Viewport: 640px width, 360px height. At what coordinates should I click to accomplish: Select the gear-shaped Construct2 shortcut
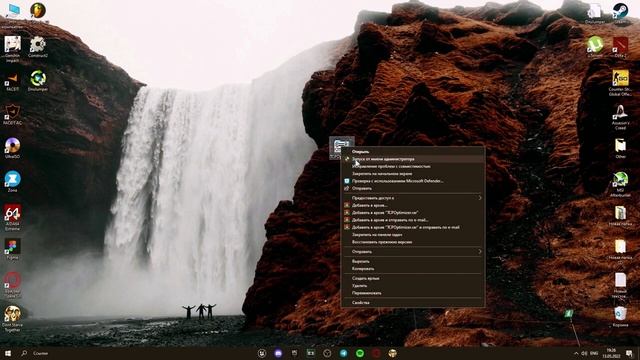[x=38, y=47]
